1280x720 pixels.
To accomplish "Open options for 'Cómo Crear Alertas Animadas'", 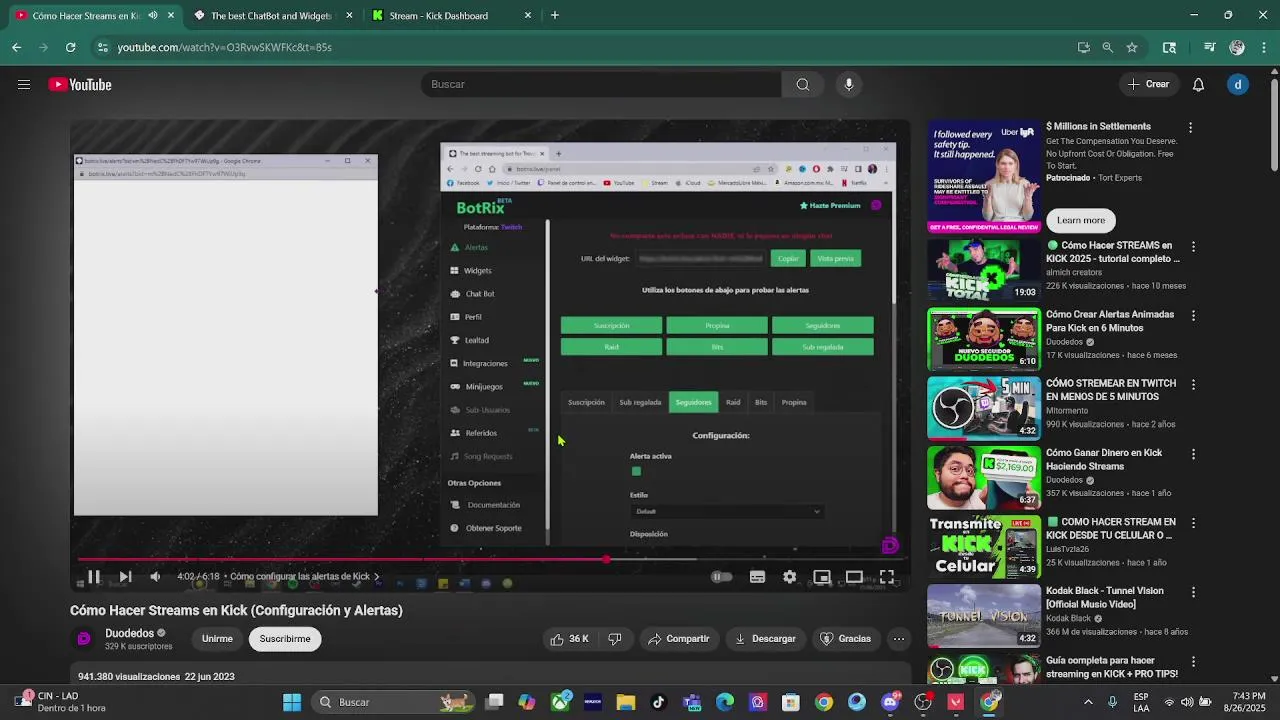I will click(x=1193, y=316).
